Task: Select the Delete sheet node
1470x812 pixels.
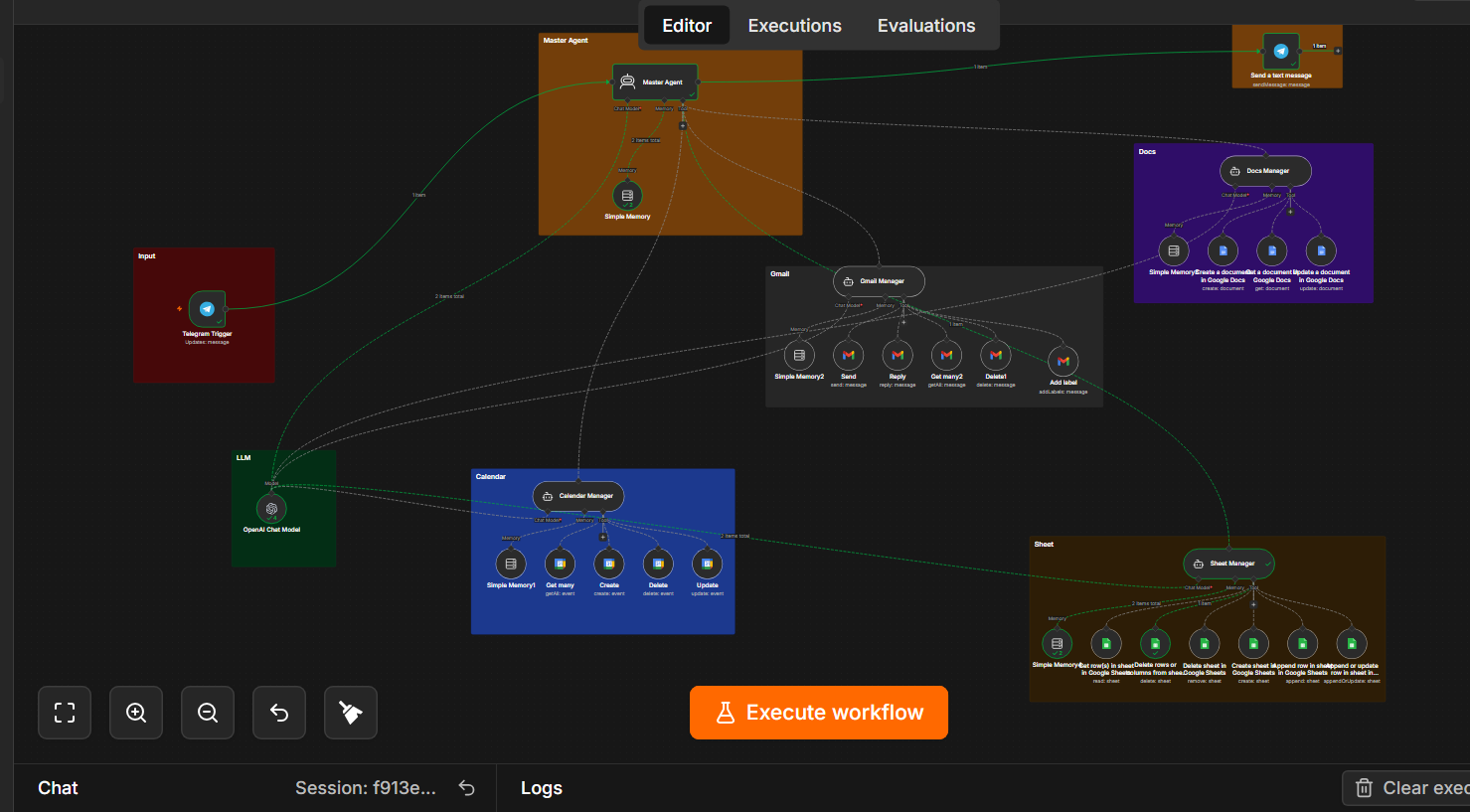Action: tap(1204, 643)
